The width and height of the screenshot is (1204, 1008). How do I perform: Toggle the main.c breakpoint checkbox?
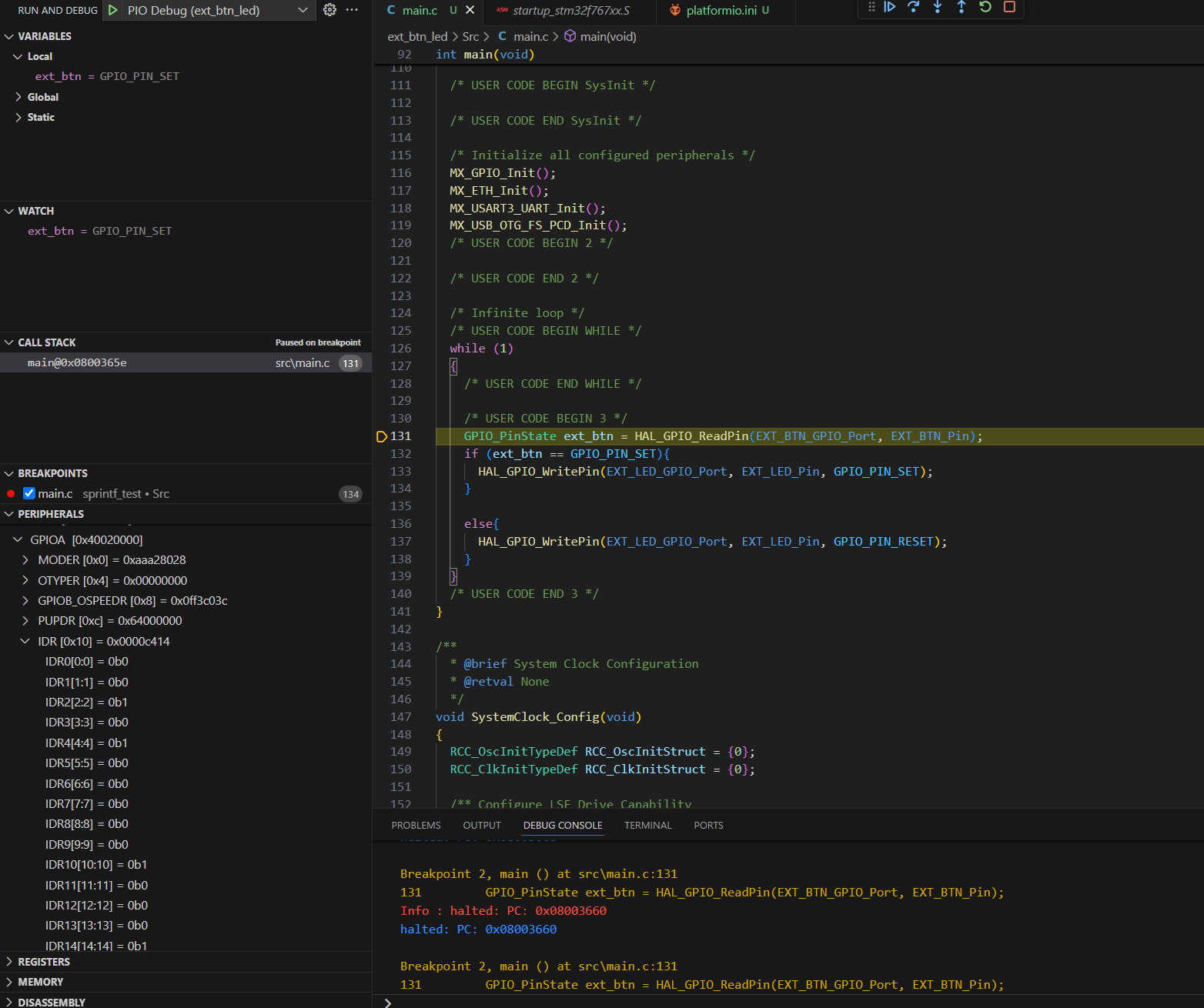(29, 493)
